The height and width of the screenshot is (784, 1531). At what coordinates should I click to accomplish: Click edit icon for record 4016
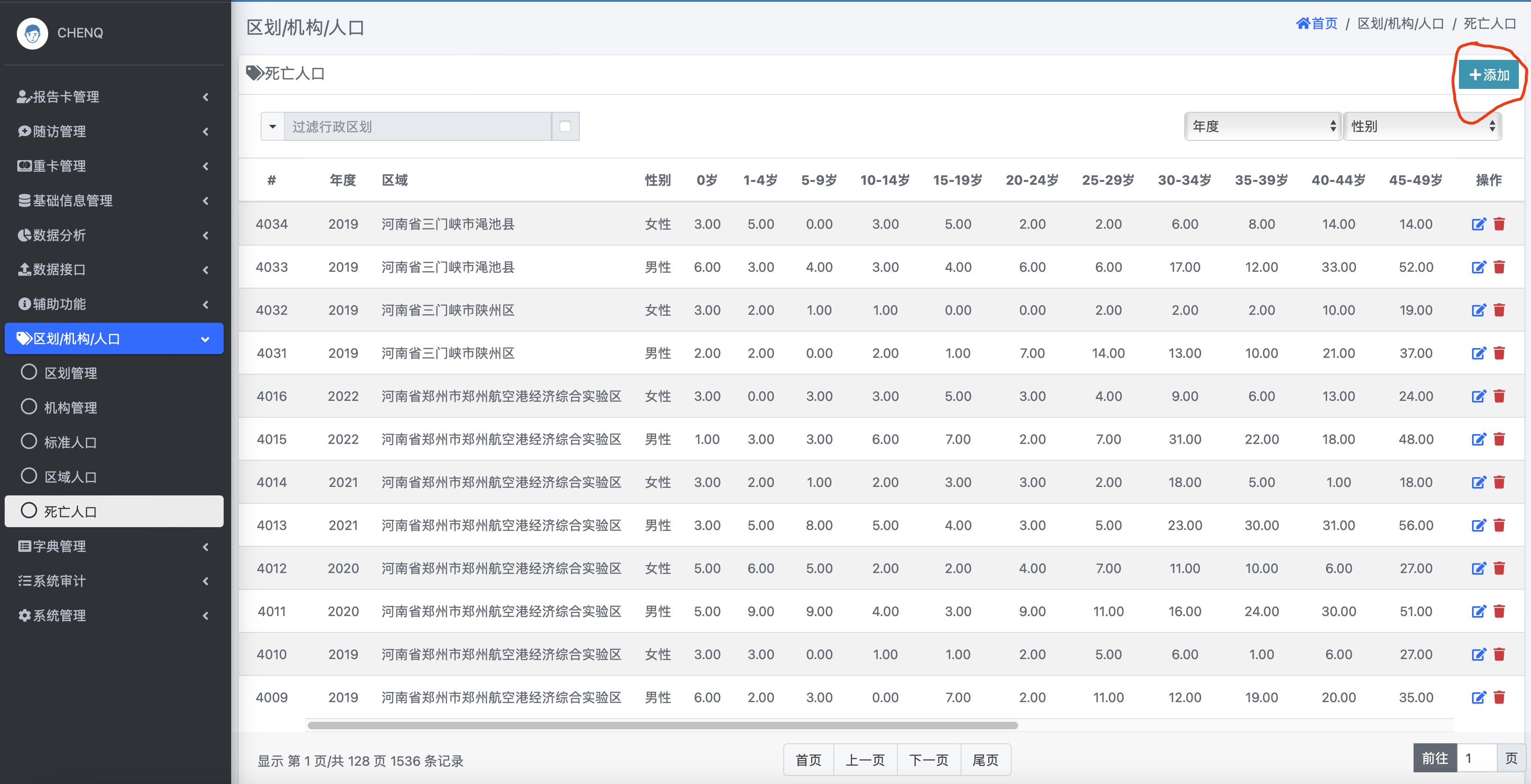click(1478, 397)
